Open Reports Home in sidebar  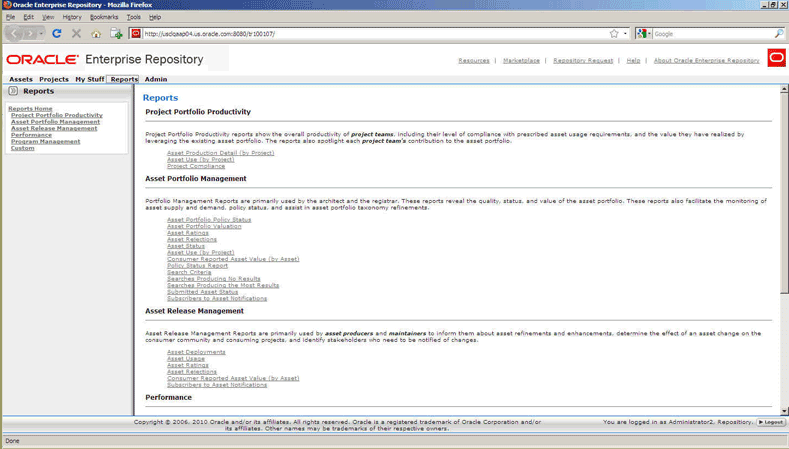(x=30, y=109)
